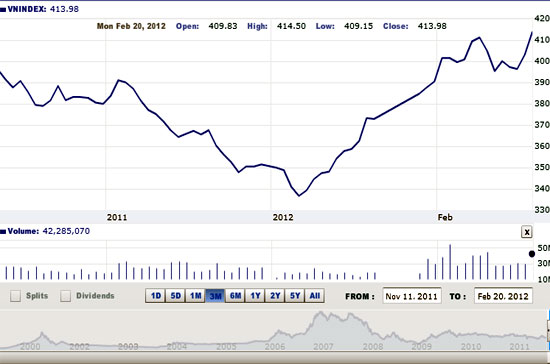Click the Close value 413.98

[432, 26]
